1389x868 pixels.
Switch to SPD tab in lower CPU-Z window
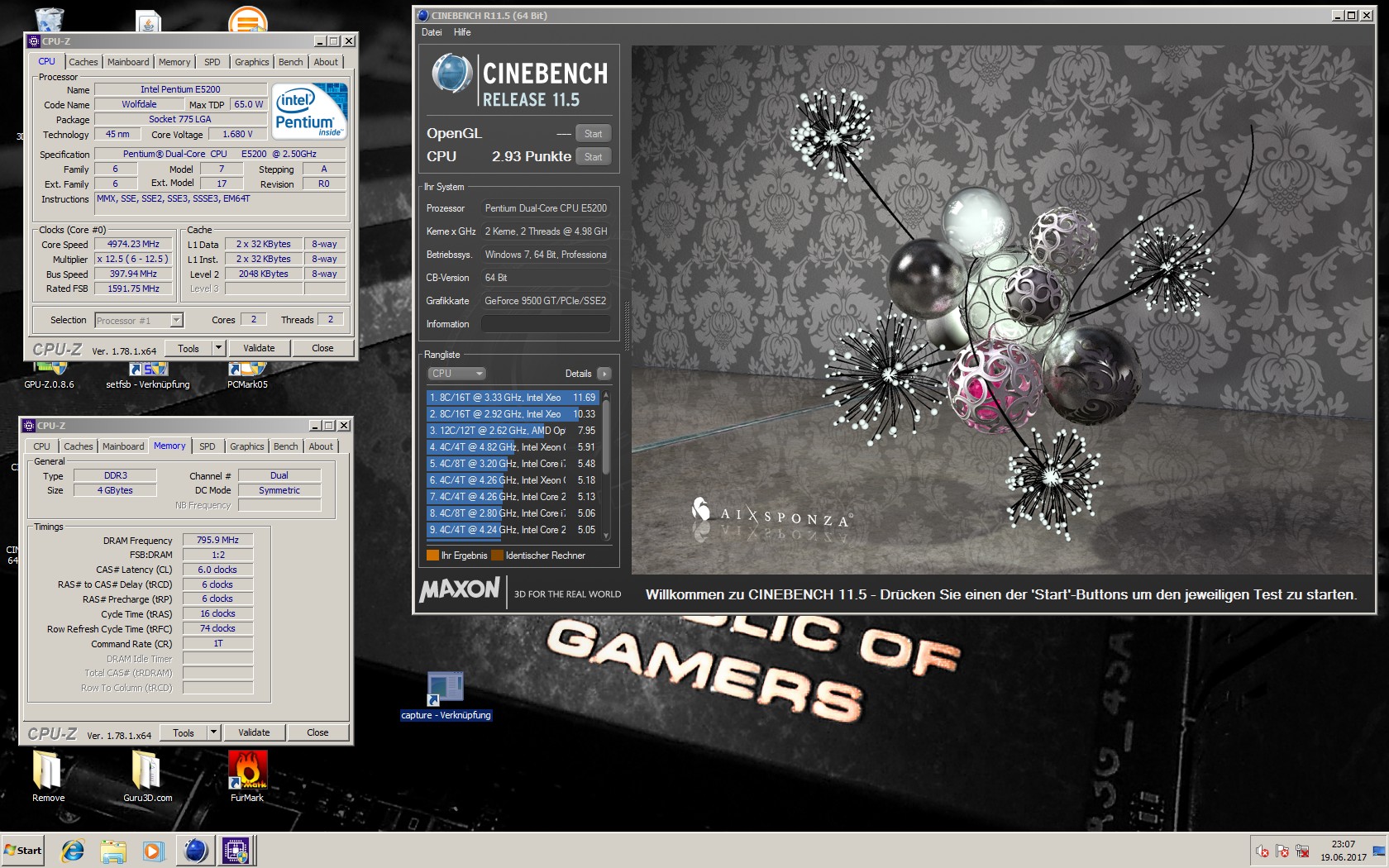(x=208, y=446)
